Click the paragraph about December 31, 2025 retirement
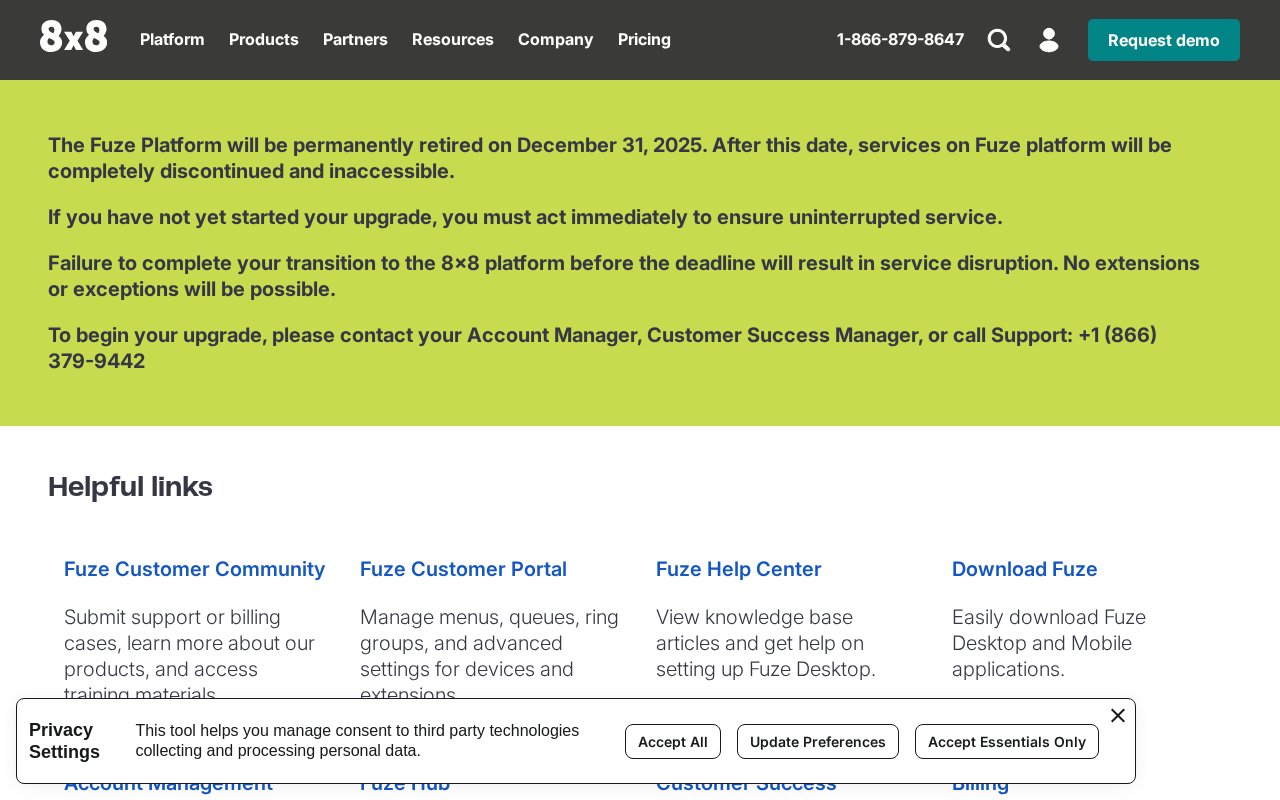This screenshot has height=800, width=1280. (x=610, y=158)
